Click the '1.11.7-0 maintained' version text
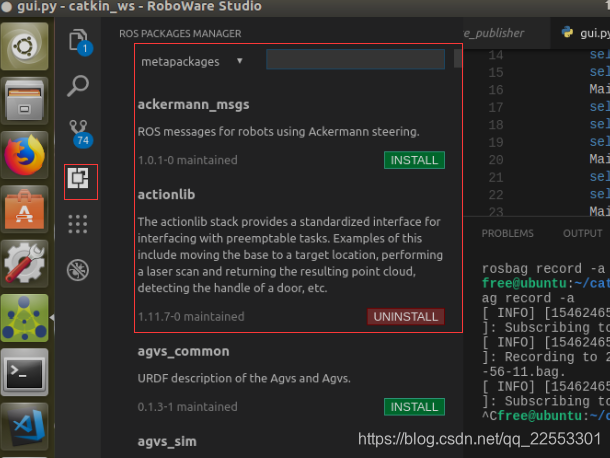This screenshot has width=610, height=458. 191,316
